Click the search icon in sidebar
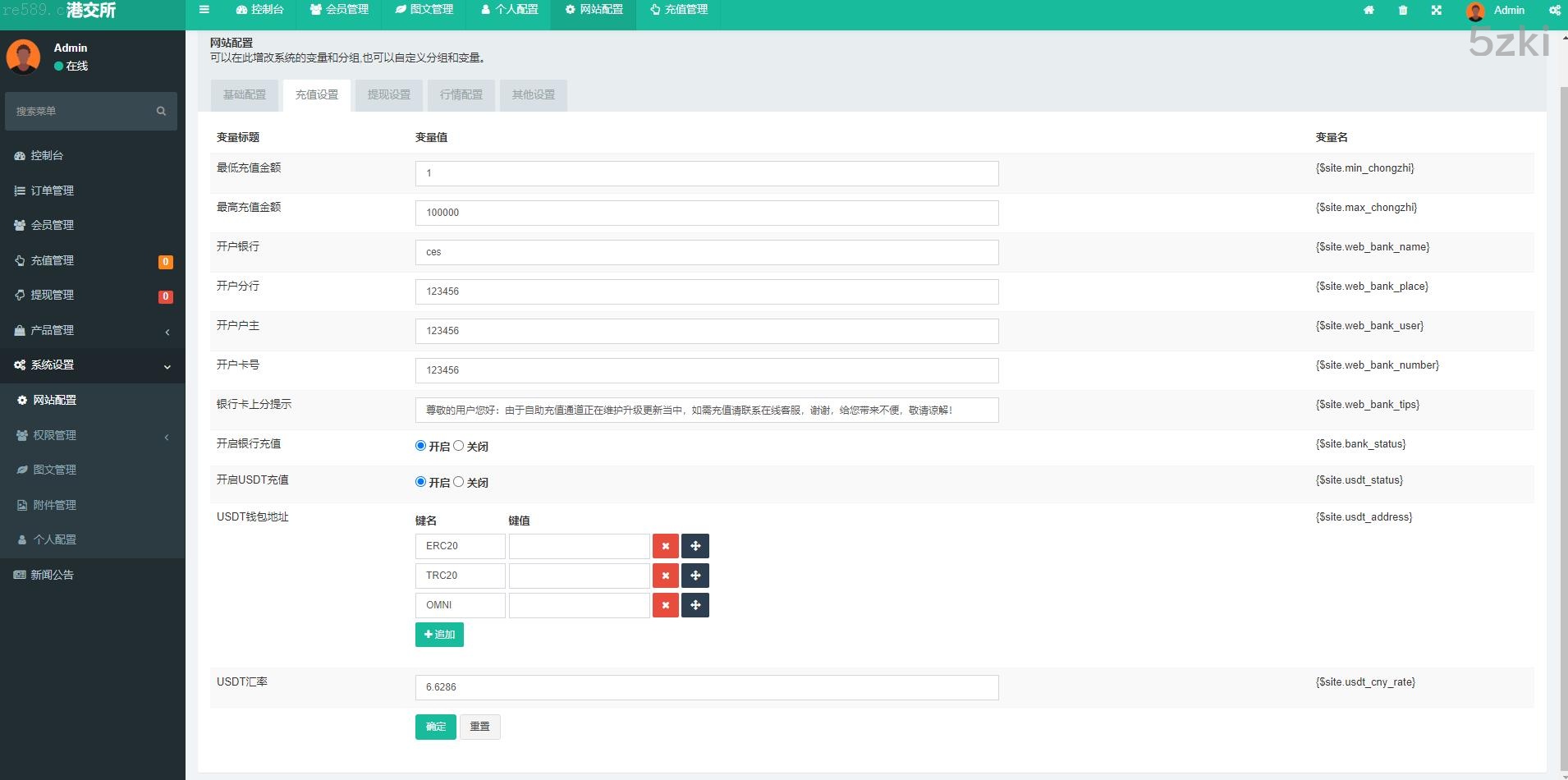 (161, 111)
